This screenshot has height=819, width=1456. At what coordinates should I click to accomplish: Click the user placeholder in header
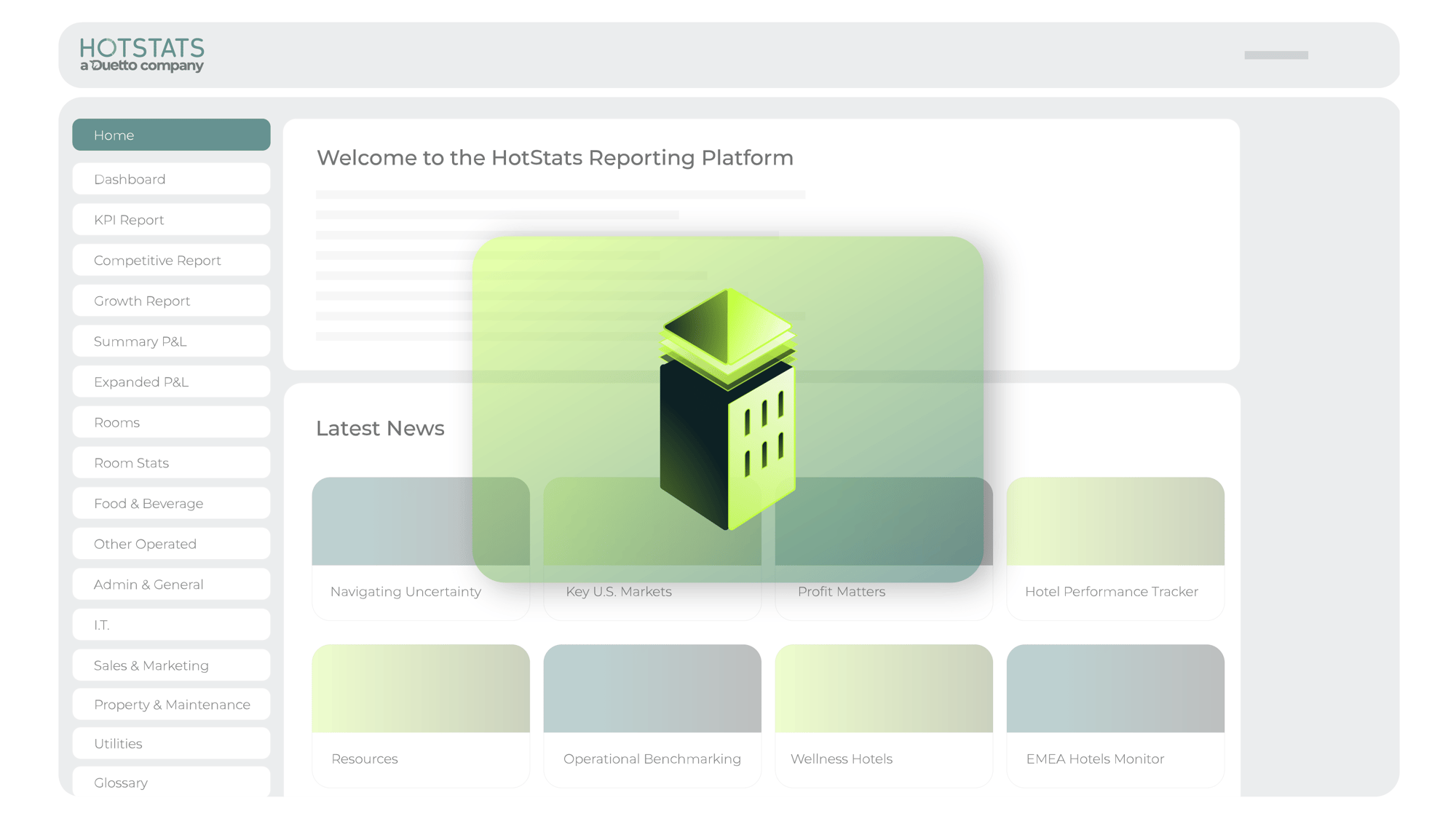pos(1275,55)
